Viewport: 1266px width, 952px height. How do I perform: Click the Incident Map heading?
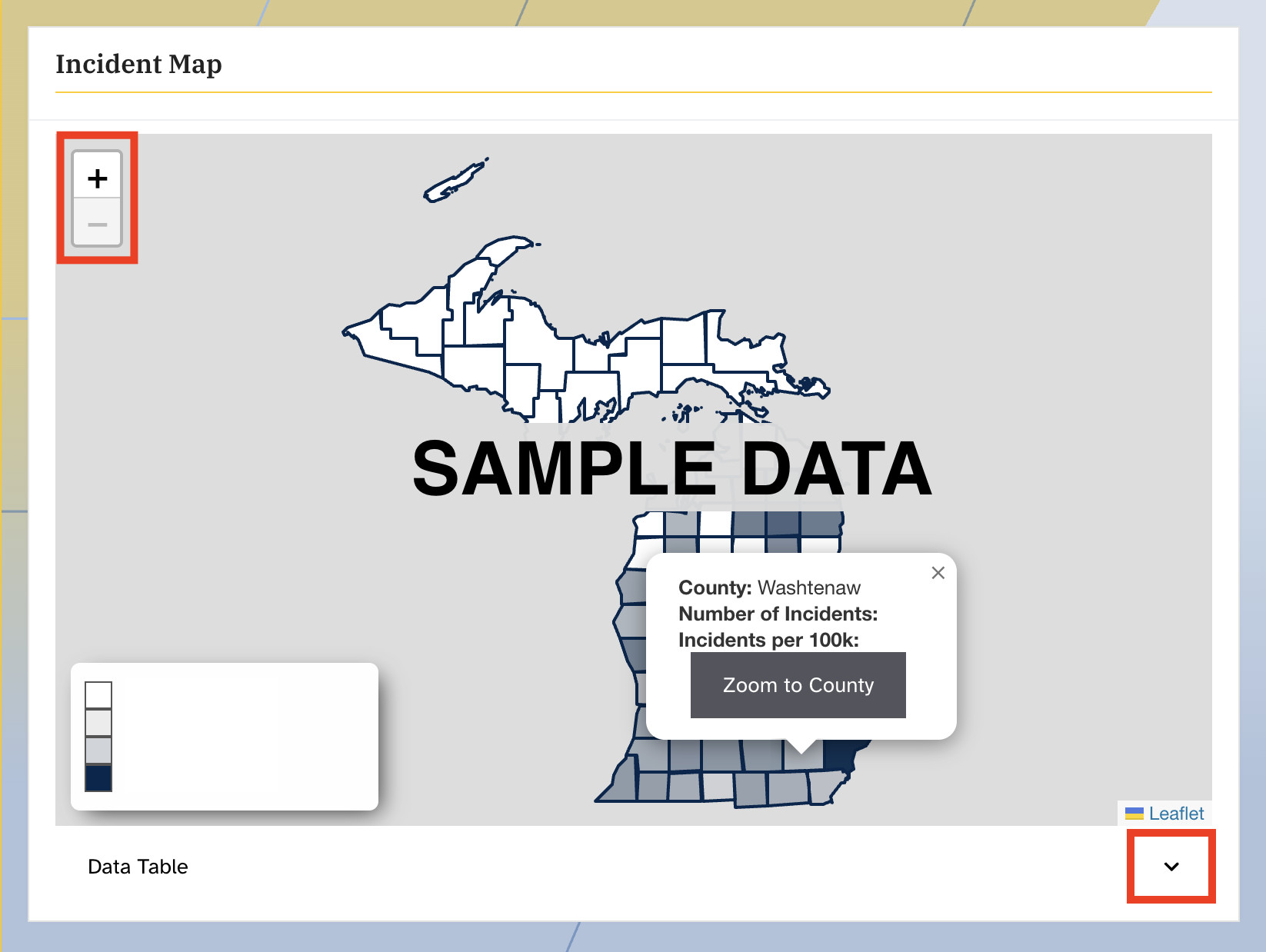pyautogui.click(x=138, y=64)
